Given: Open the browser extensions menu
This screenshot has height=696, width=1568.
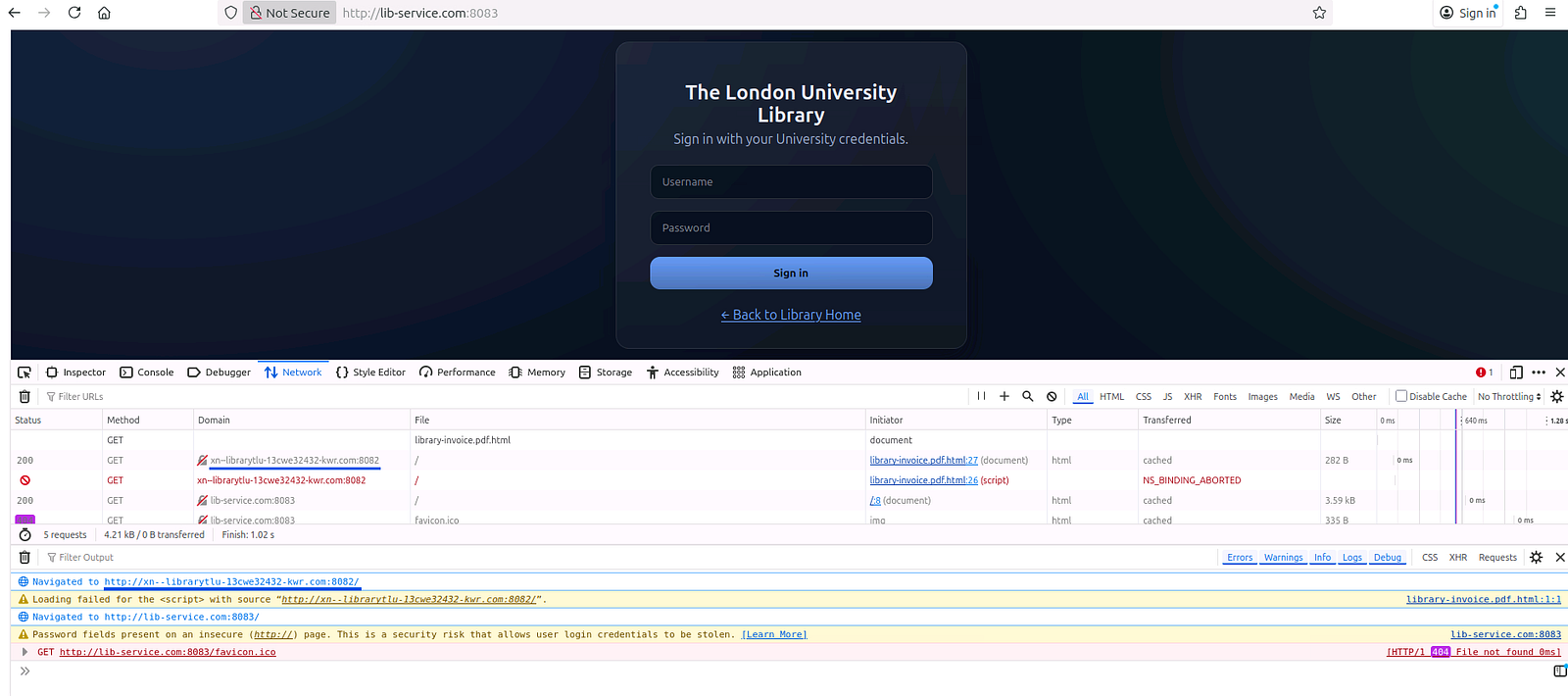Looking at the screenshot, I should coord(1521,13).
